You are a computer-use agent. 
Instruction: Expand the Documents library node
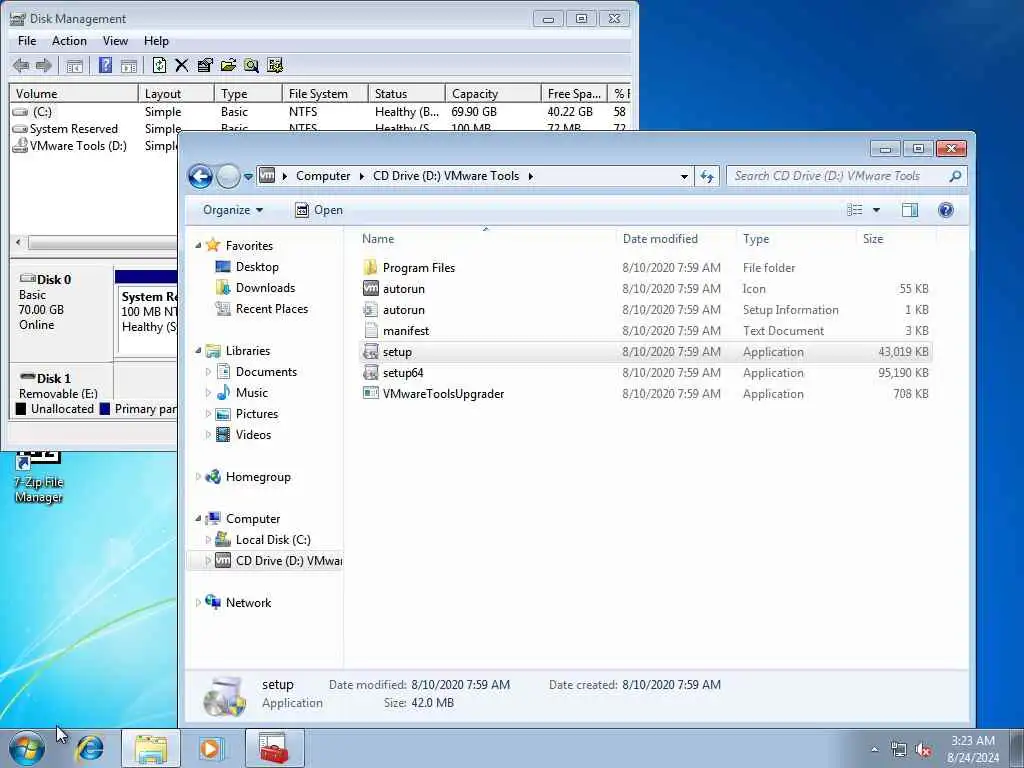[x=208, y=372]
